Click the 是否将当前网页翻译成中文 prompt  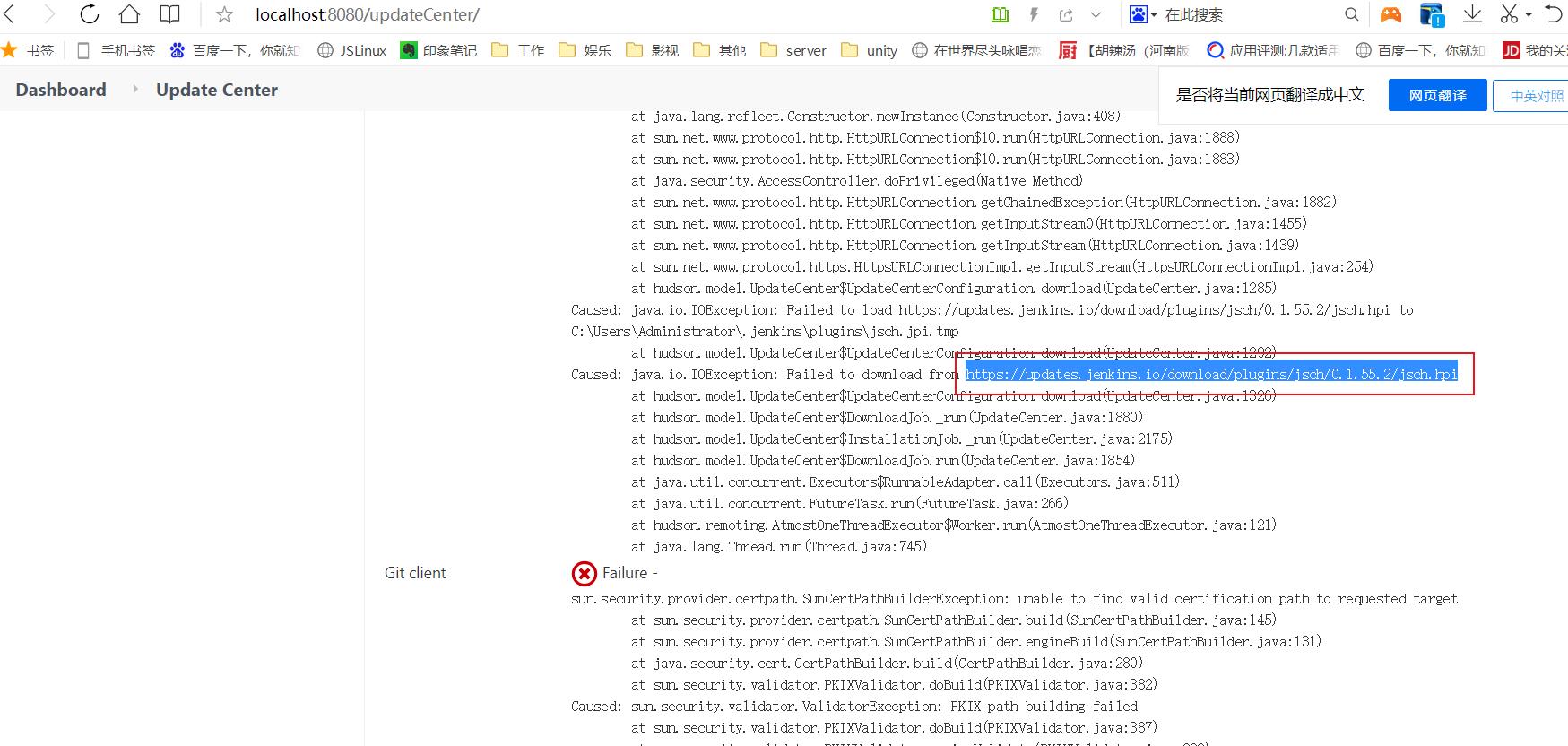(x=1269, y=95)
